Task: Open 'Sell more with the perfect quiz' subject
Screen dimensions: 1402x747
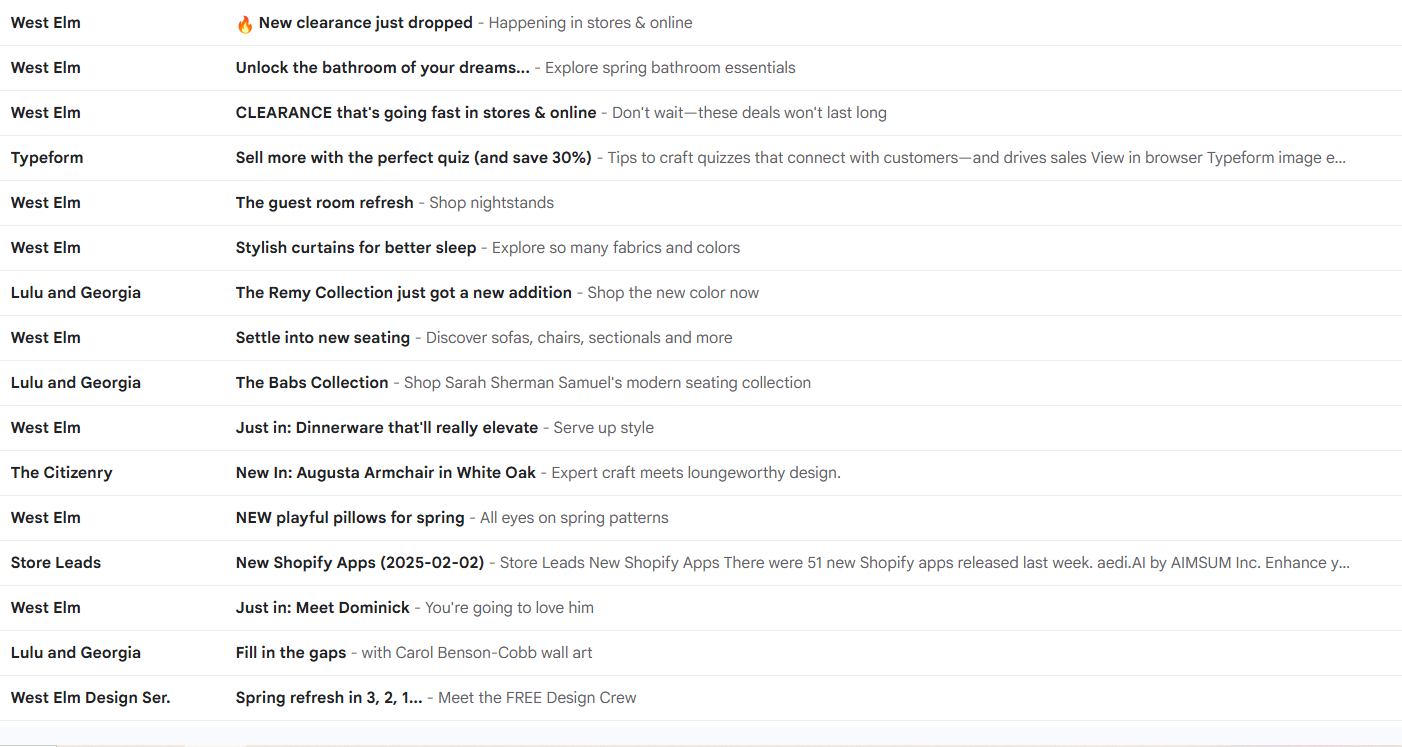Action: click(x=414, y=158)
